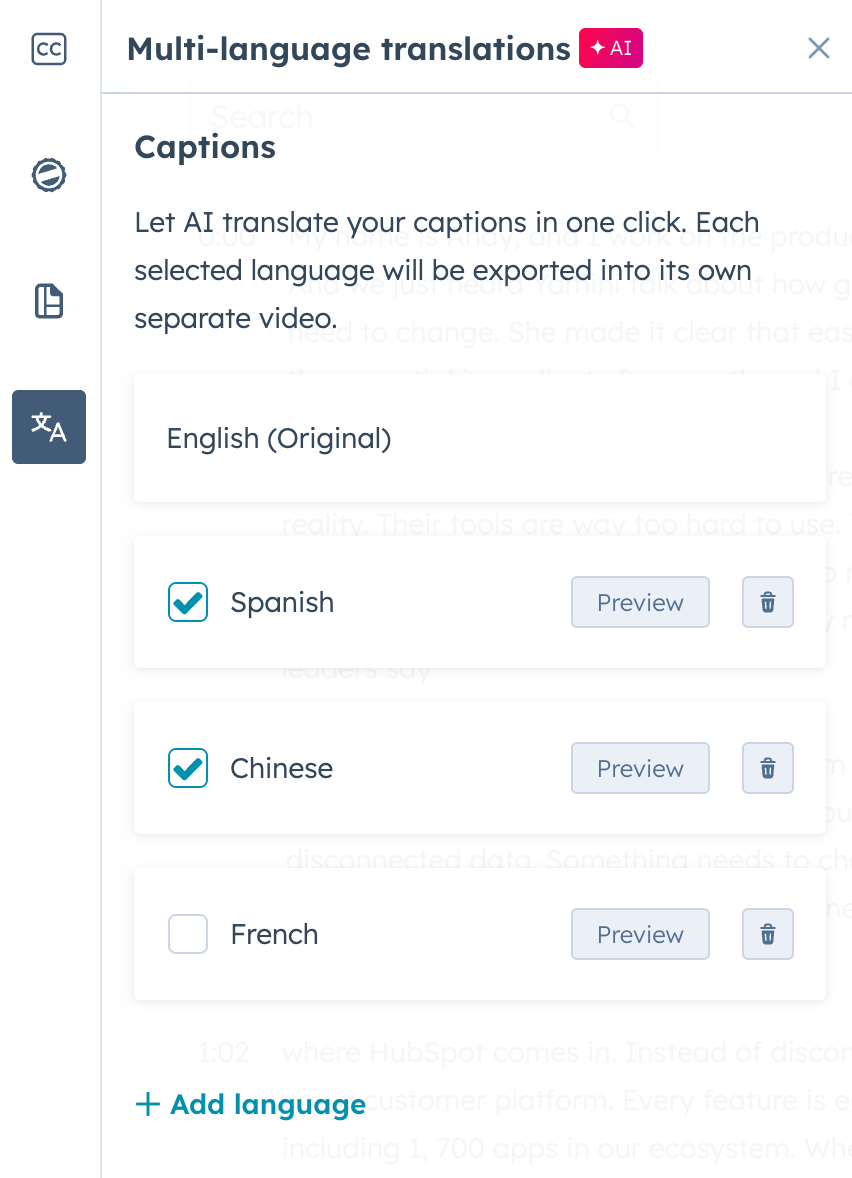Select the English (Original) language card

pos(479,438)
